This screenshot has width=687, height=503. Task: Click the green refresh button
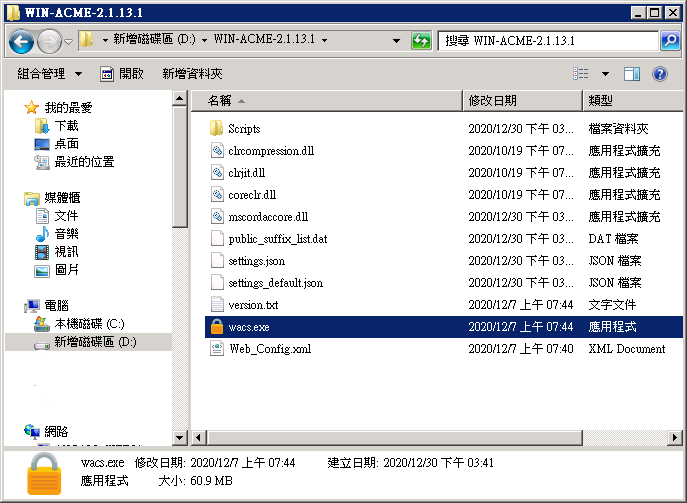[x=421, y=41]
